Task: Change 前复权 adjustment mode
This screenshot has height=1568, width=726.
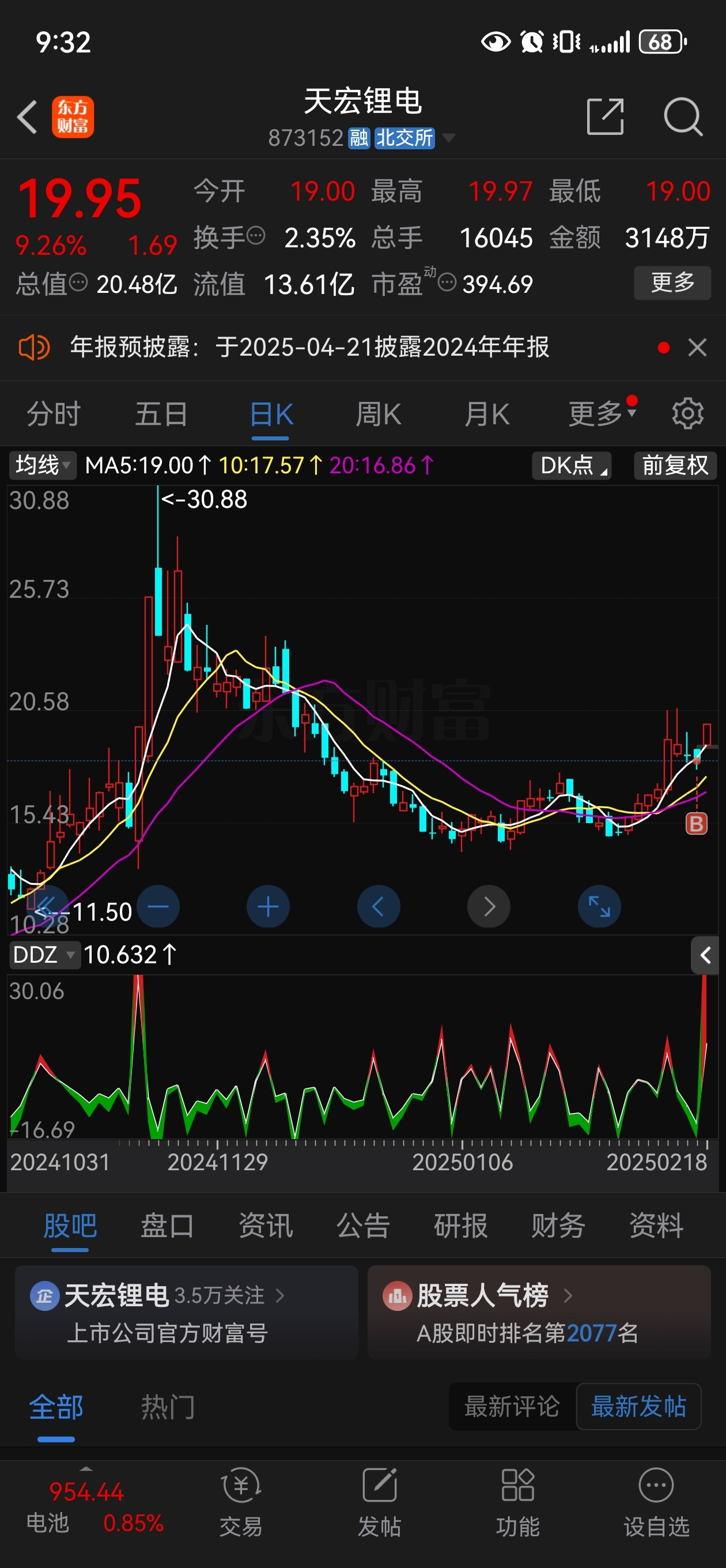Action: point(675,466)
